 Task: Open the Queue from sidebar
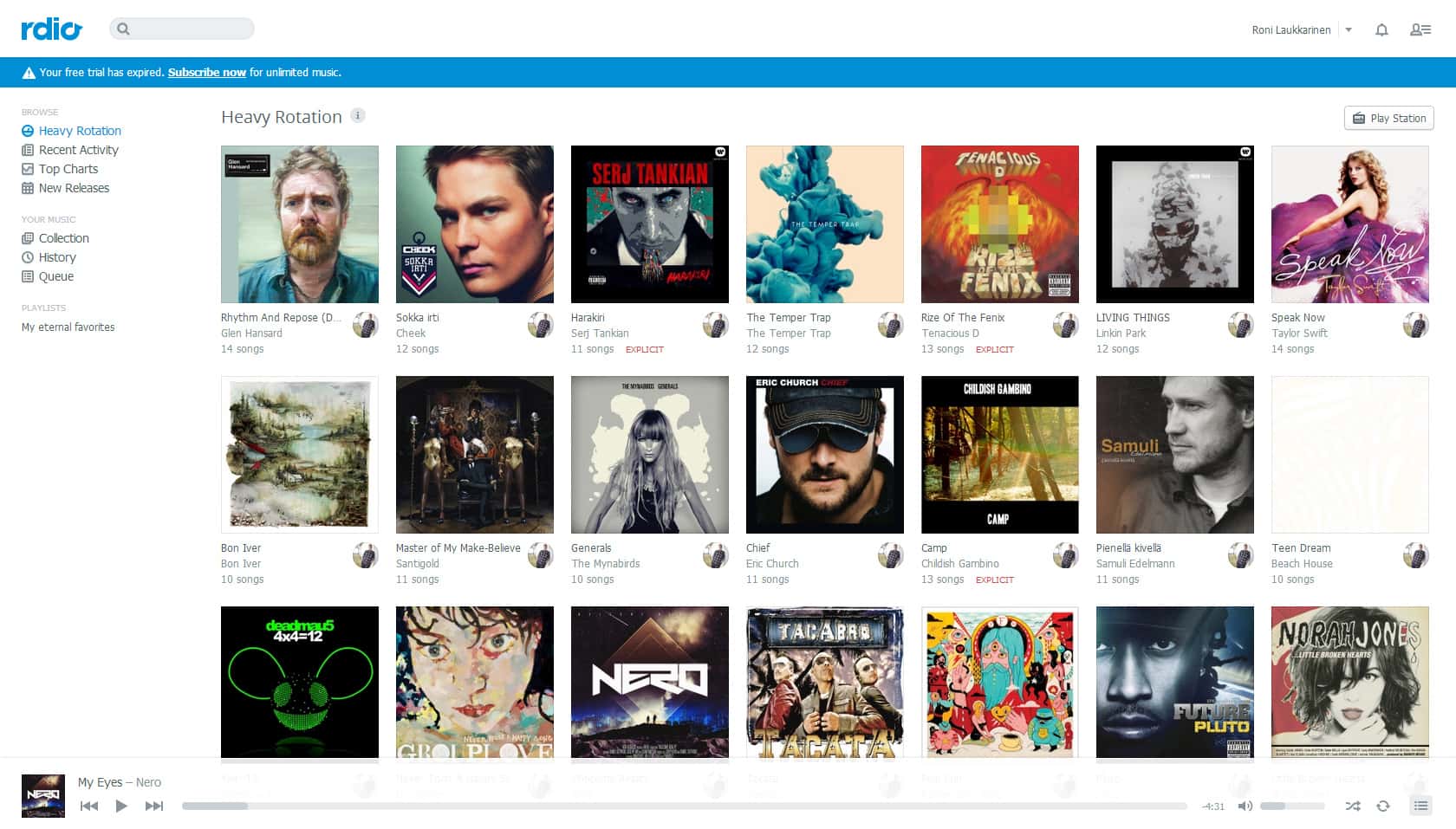pyautogui.click(x=48, y=276)
